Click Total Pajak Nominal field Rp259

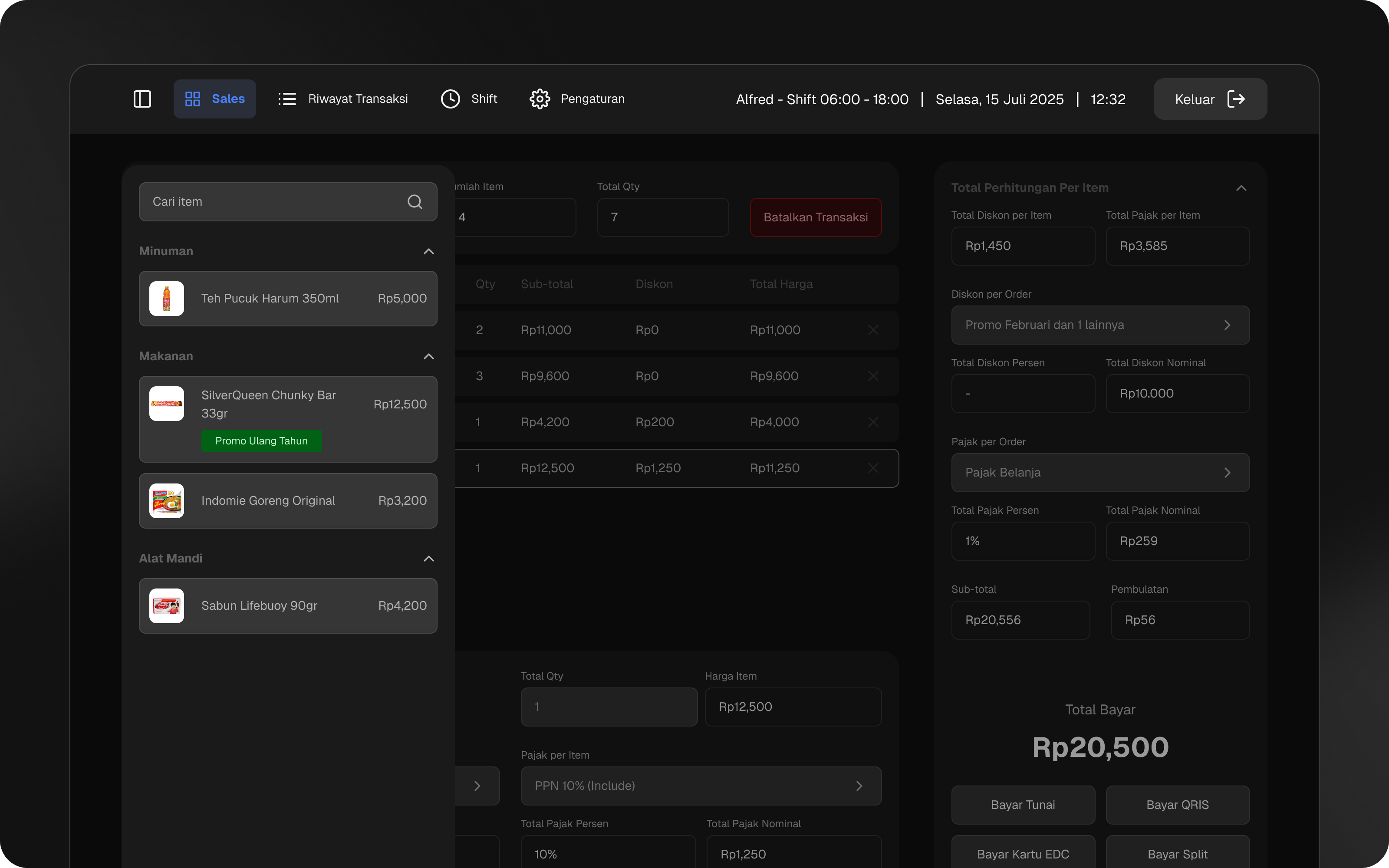1177,541
